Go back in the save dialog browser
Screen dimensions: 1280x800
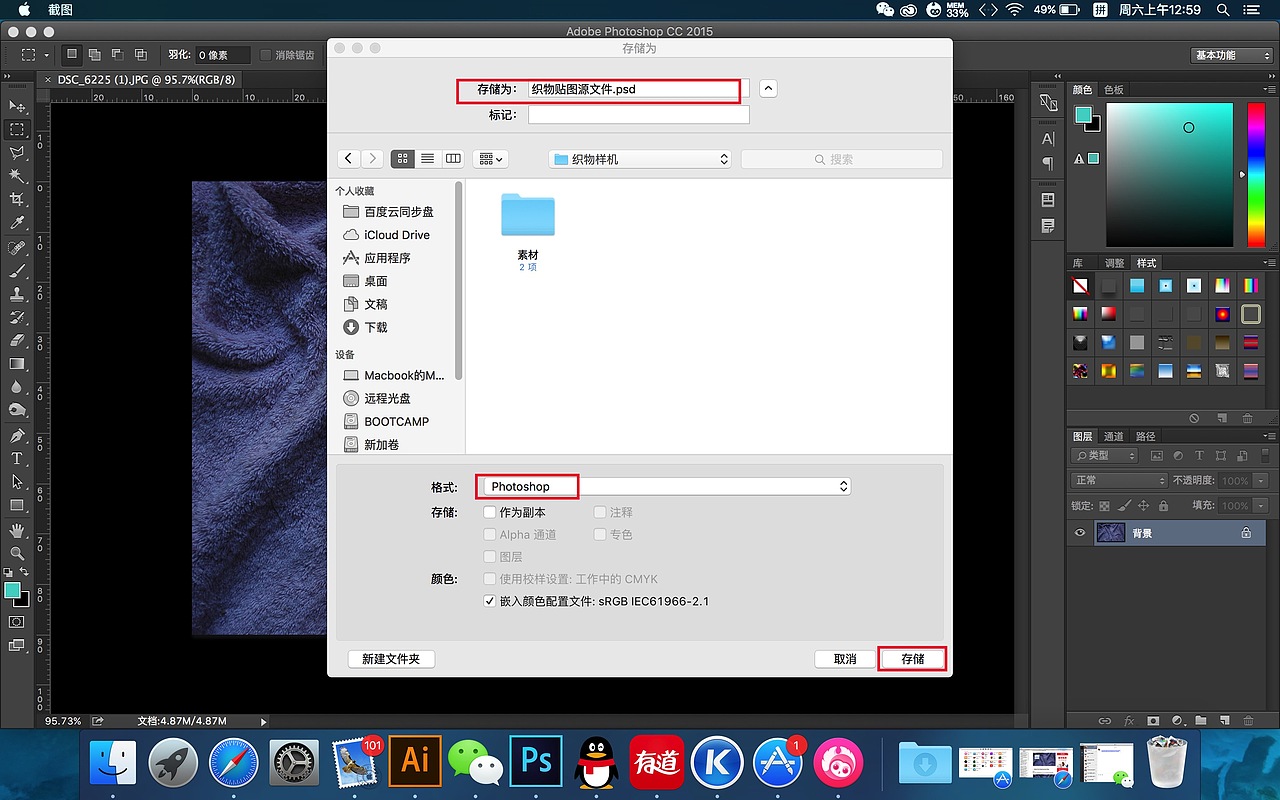348,159
